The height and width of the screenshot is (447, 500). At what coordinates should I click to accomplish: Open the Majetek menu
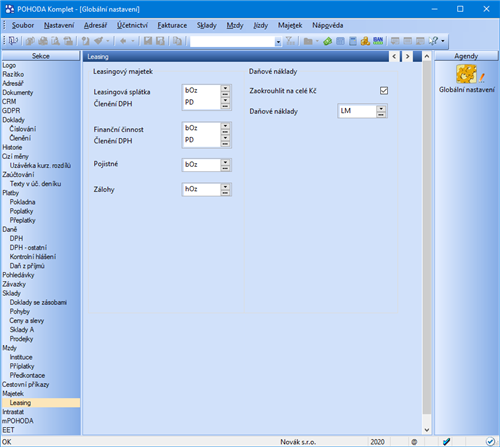(290, 25)
